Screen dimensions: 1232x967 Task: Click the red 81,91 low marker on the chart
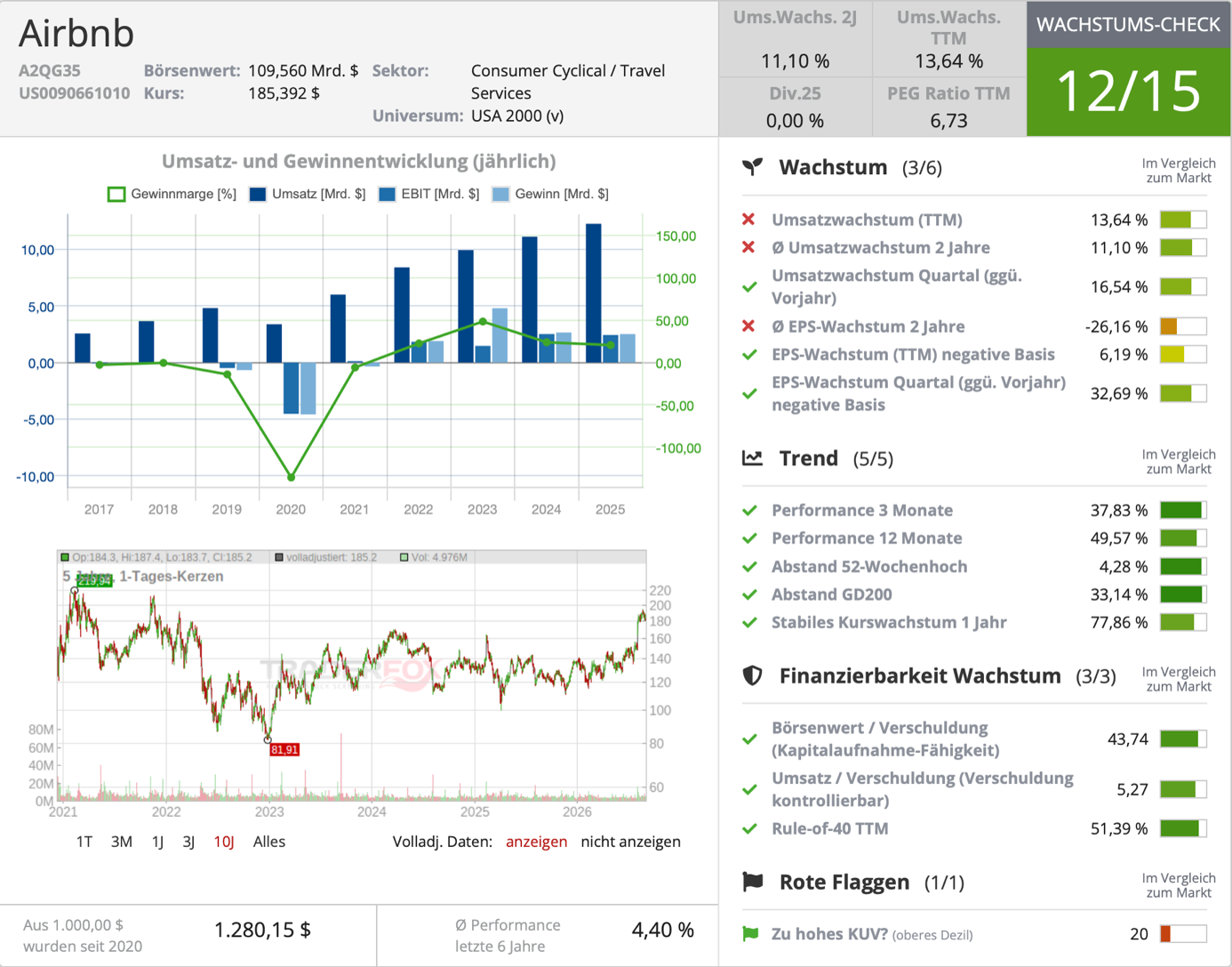point(284,750)
